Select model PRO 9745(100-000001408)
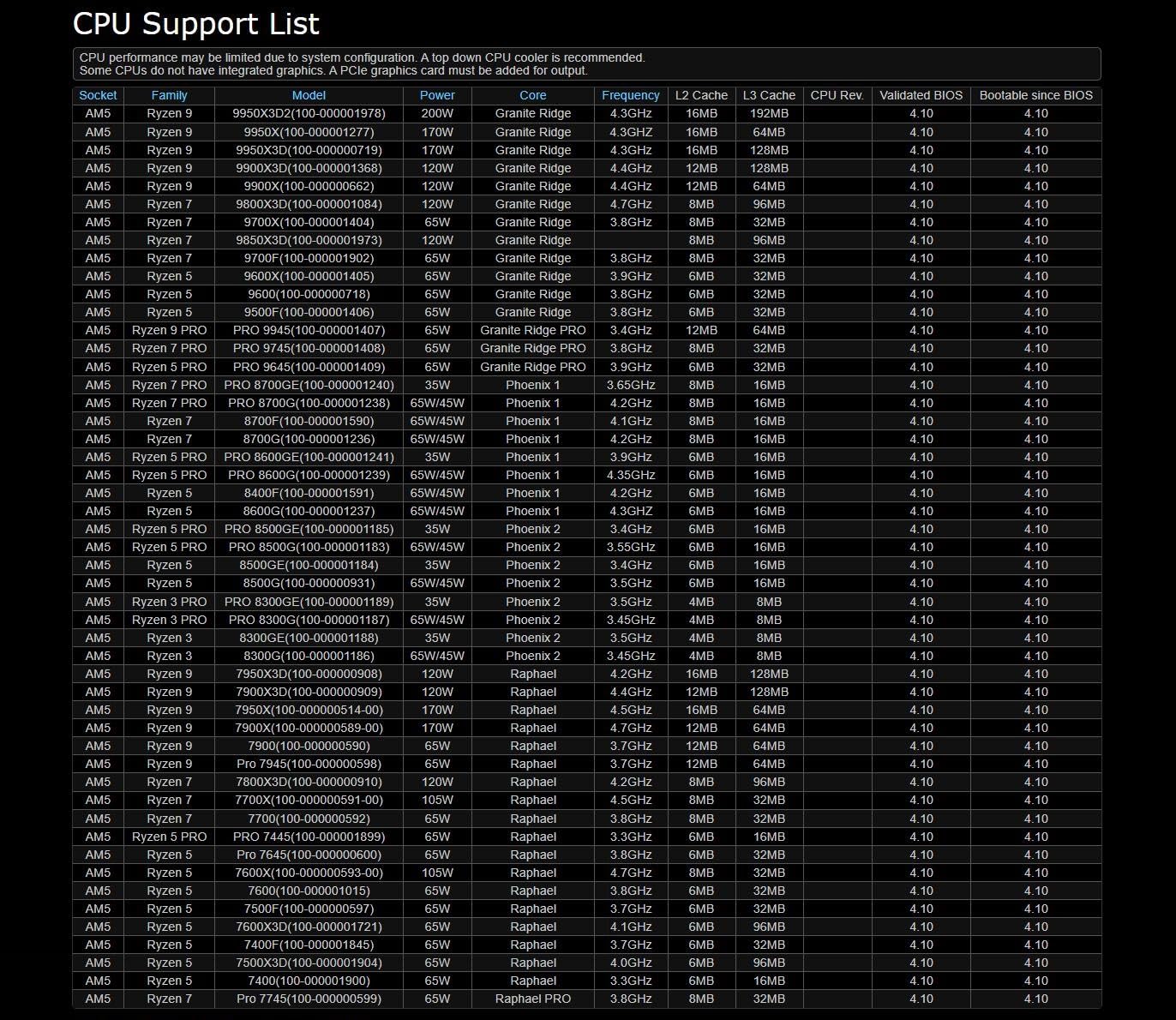The image size is (1176, 1020). tap(309, 348)
